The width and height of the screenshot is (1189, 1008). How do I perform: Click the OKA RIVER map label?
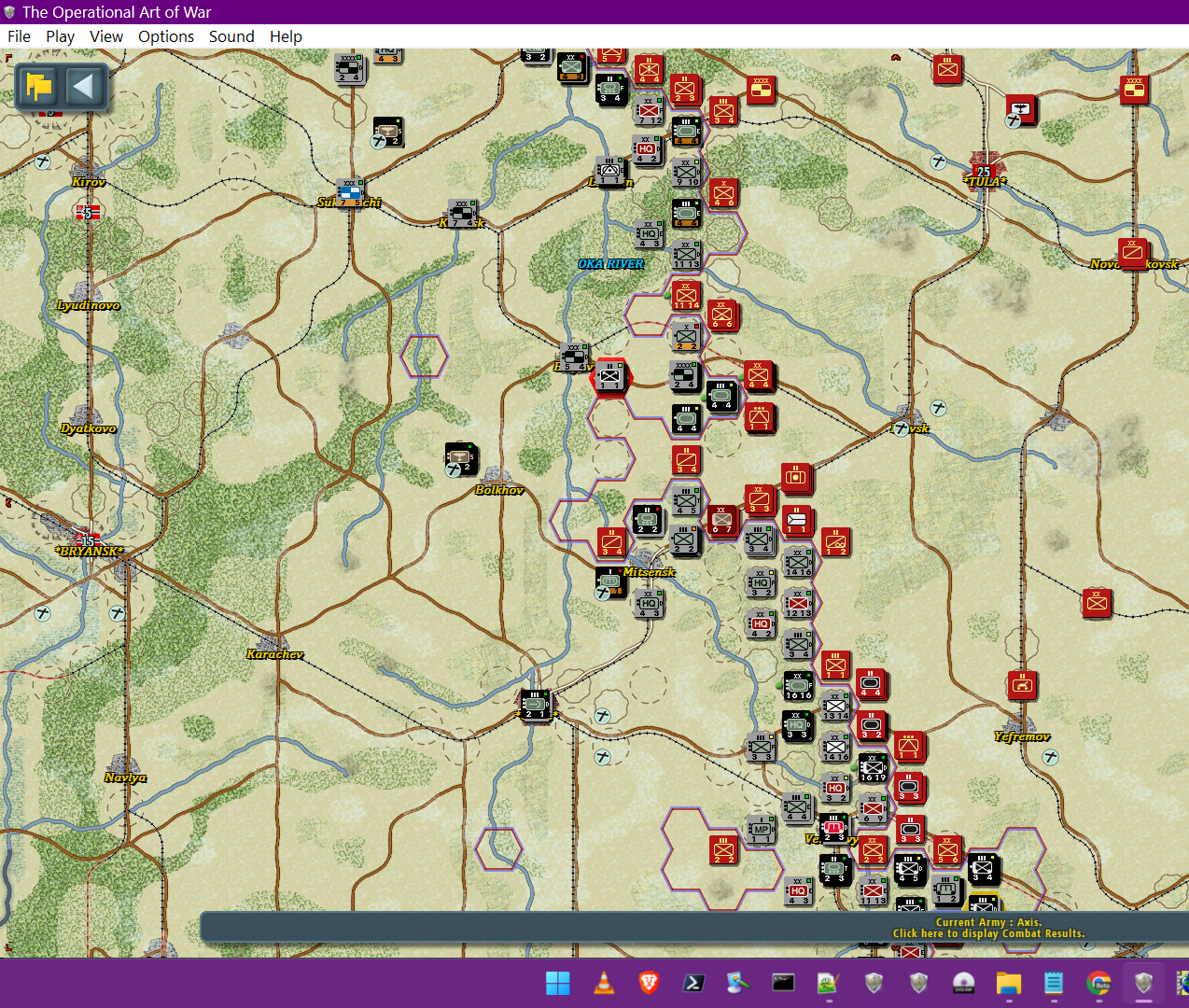click(610, 264)
